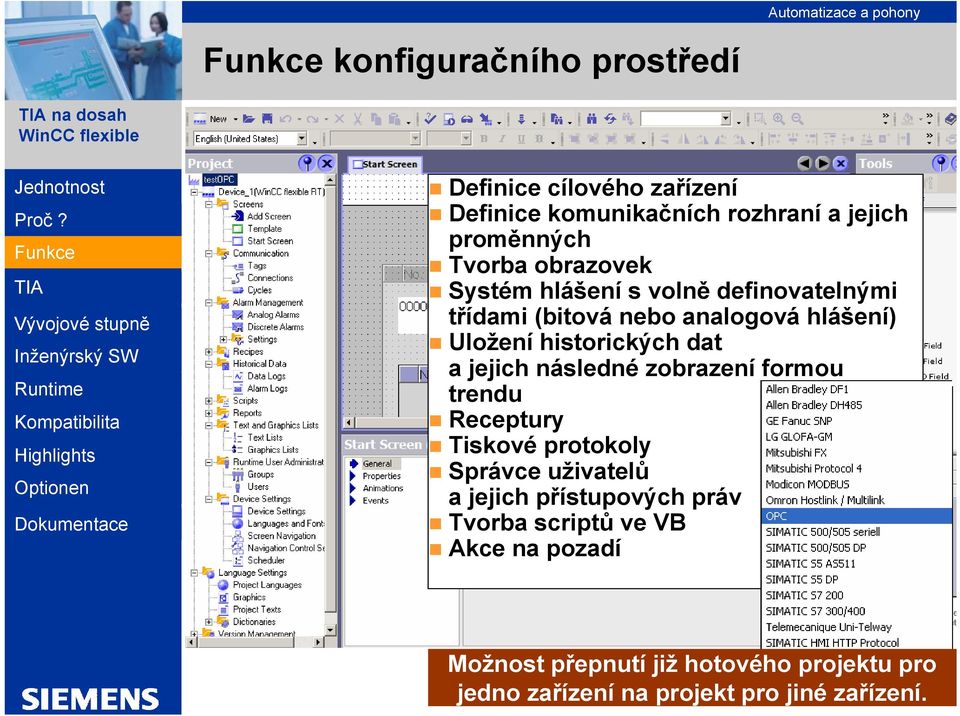Screen dimensions: 960x716
Task: Click the left arrow beside Start Screen tabs
Action: (x=804, y=164)
